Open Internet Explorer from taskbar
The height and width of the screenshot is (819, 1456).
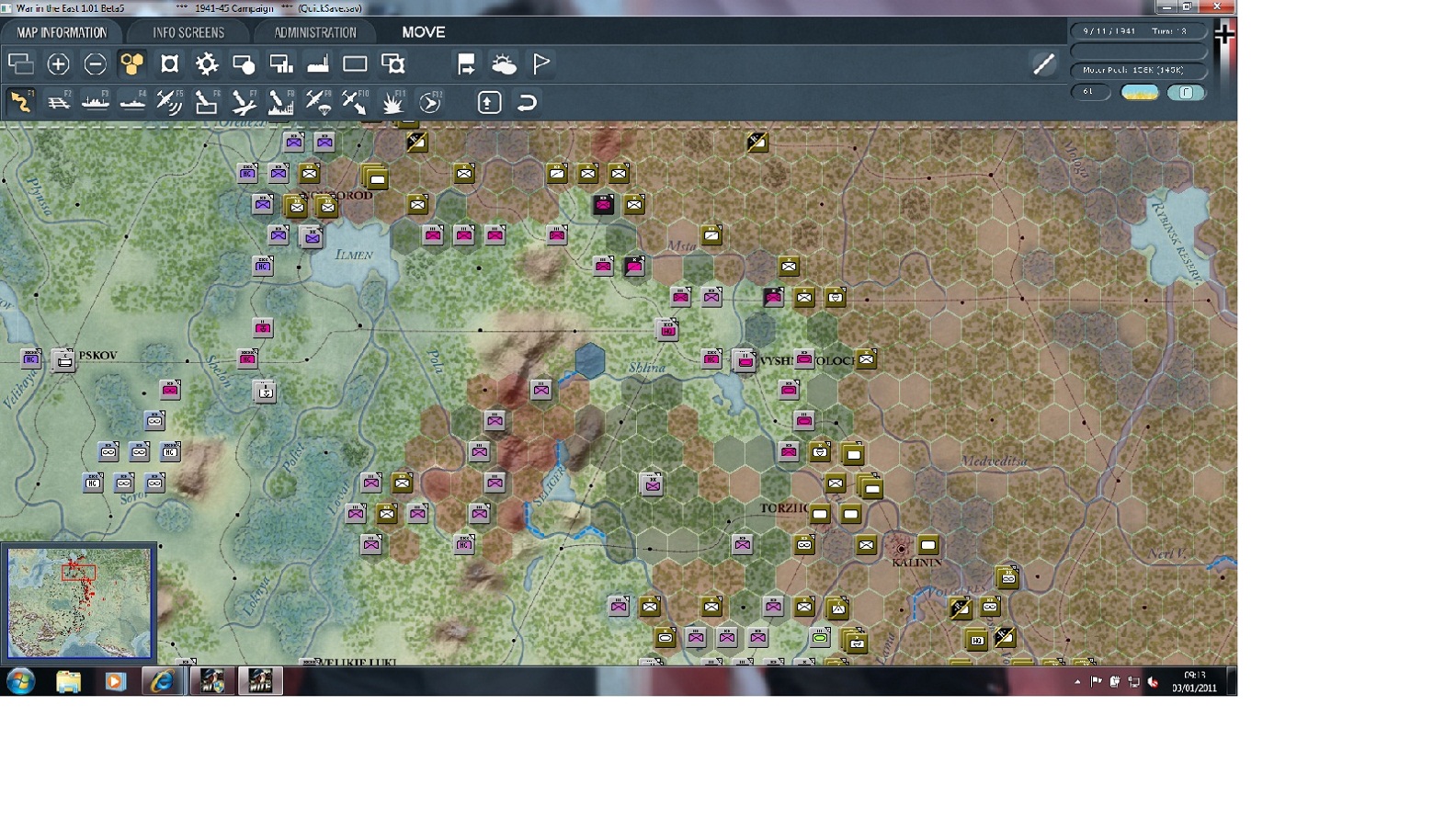[163, 681]
